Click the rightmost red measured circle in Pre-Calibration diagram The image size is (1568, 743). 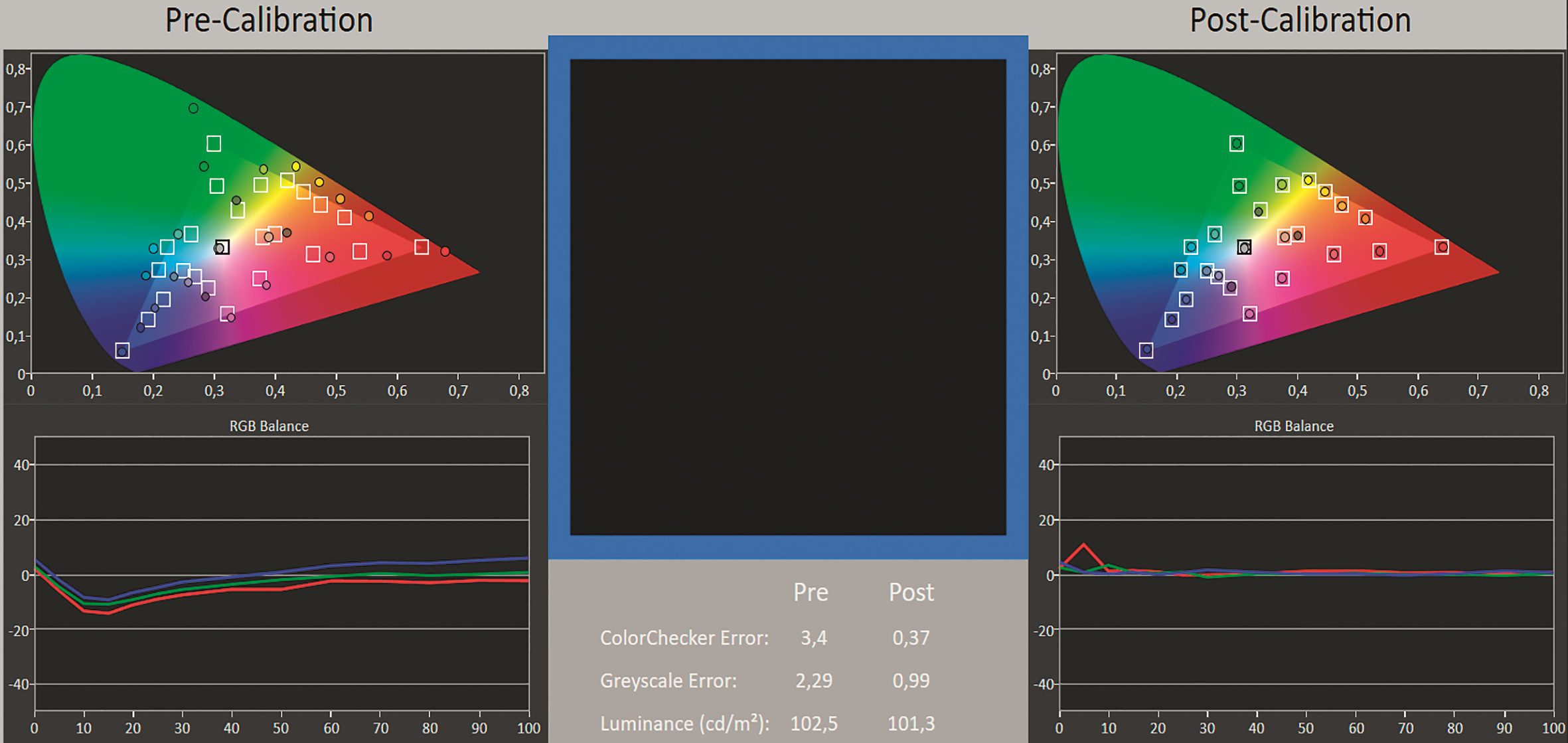[x=445, y=252]
